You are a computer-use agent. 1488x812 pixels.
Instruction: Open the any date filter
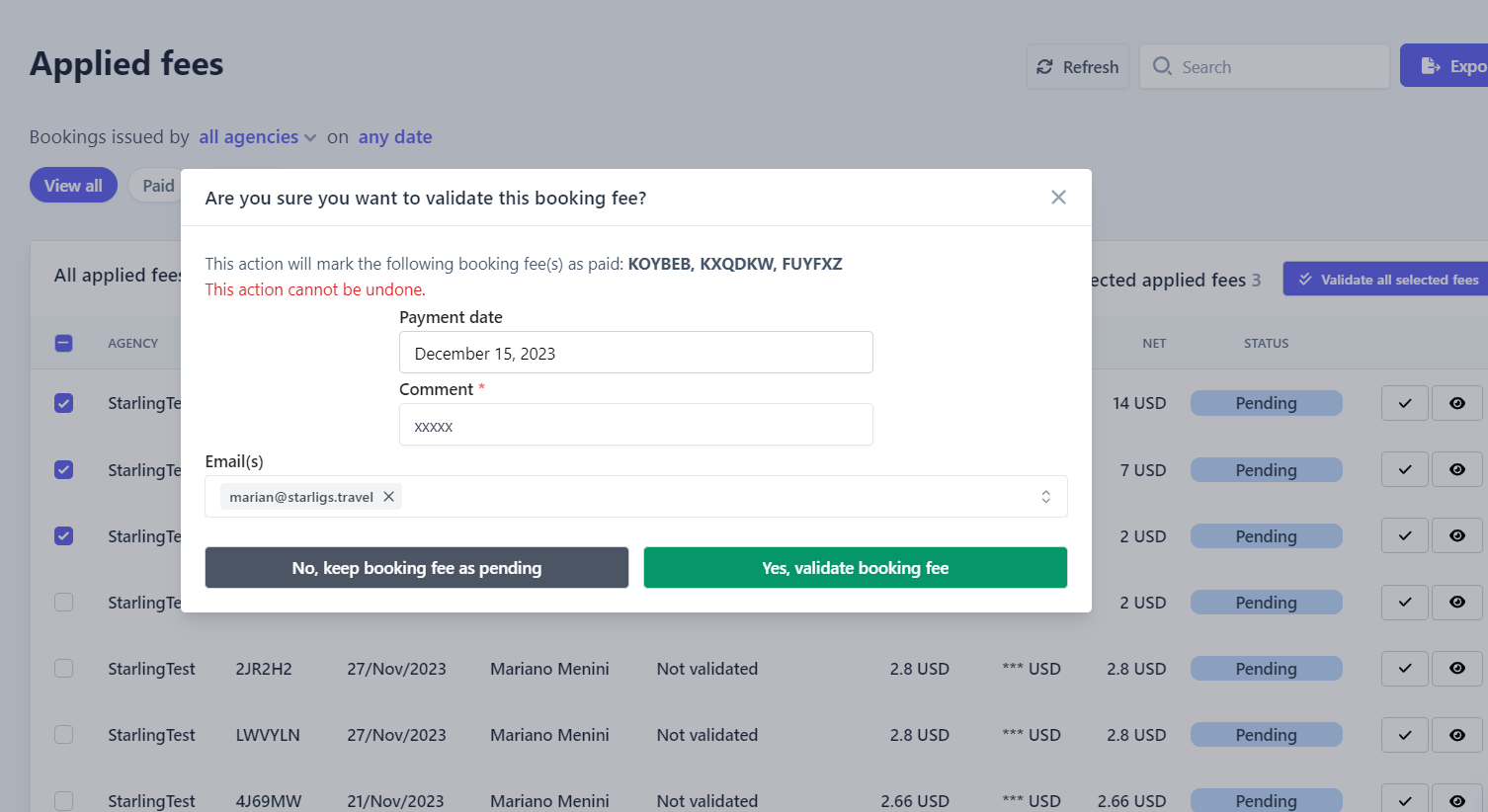point(395,137)
